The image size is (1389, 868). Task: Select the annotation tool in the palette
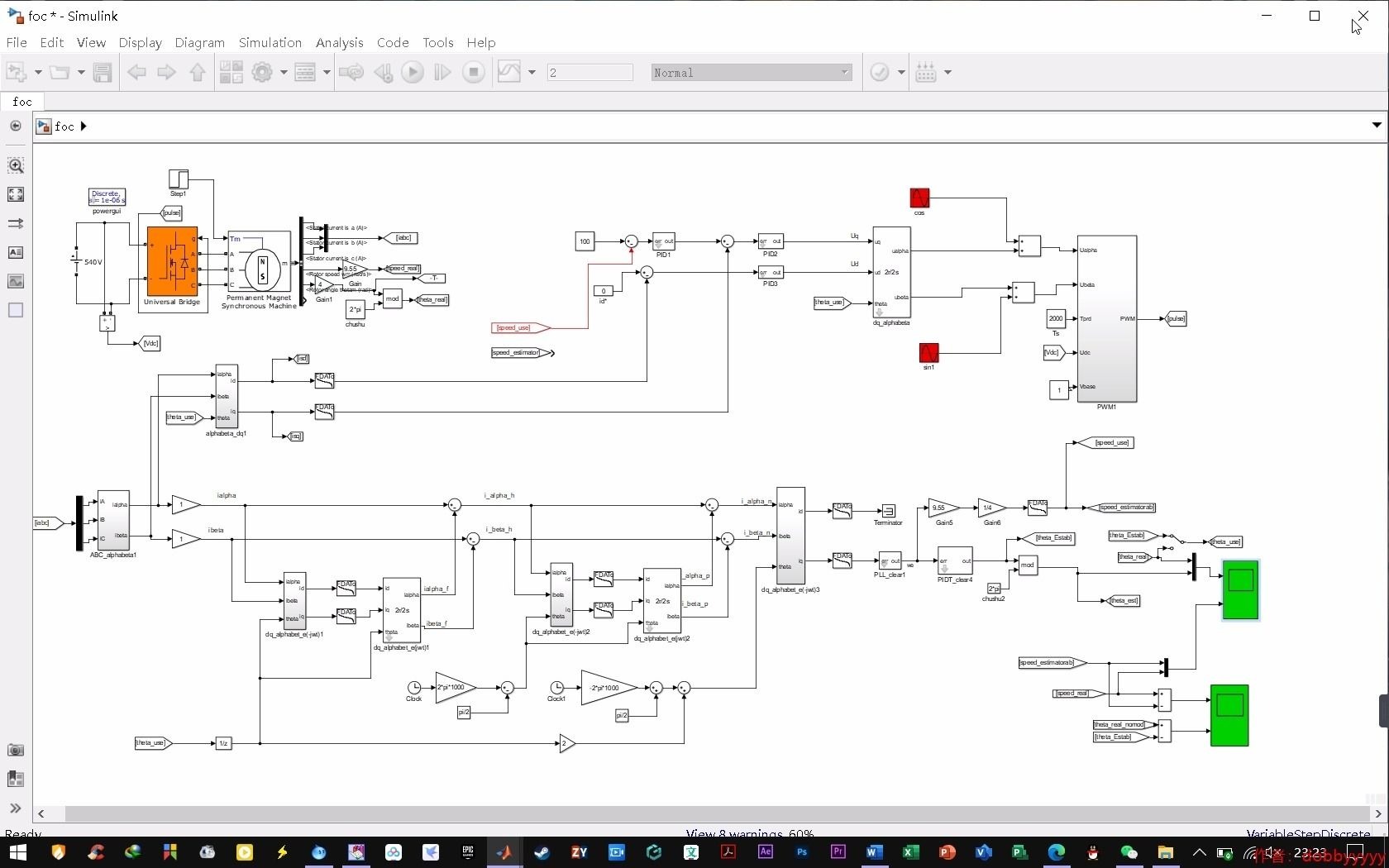[15, 253]
